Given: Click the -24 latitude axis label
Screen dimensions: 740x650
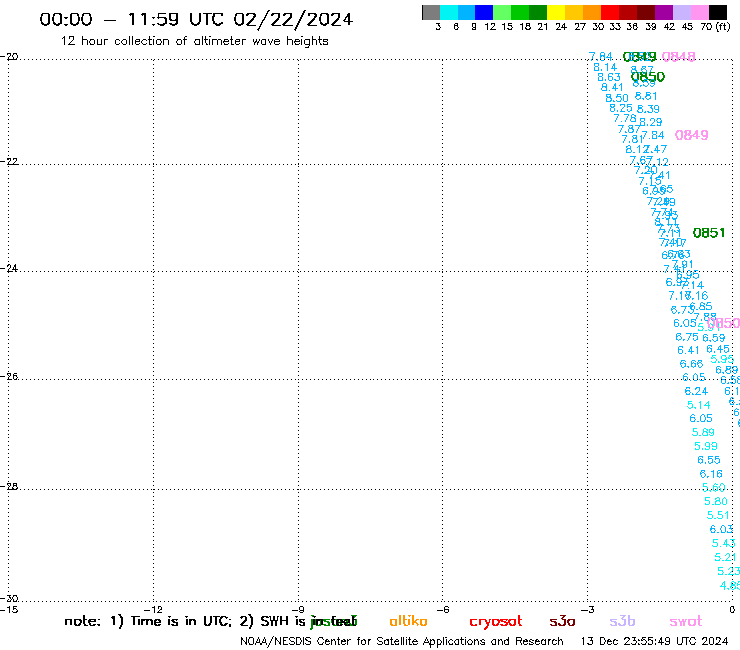Looking at the screenshot, I should (9, 268).
